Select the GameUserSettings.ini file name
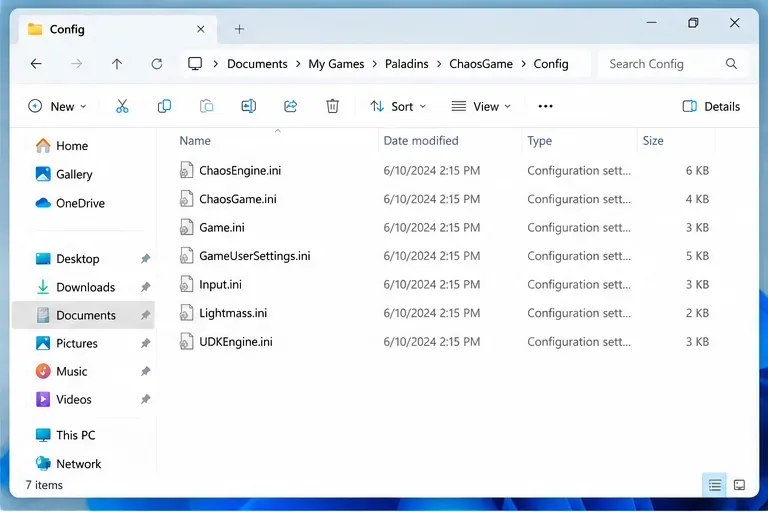 (x=255, y=256)
